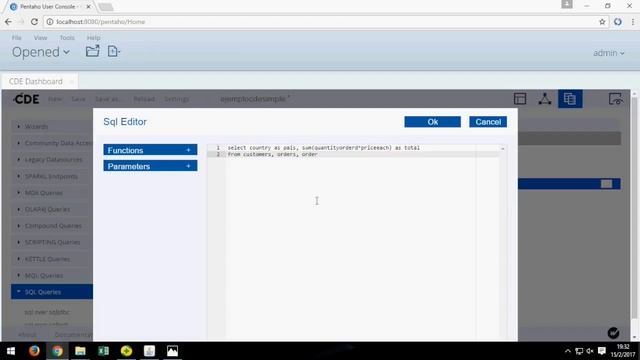The height and width of the screenshot is (360, 640).
Task: Expand the KETTLE Queries group
Action: pyautogui.click(x=52, y=259)
